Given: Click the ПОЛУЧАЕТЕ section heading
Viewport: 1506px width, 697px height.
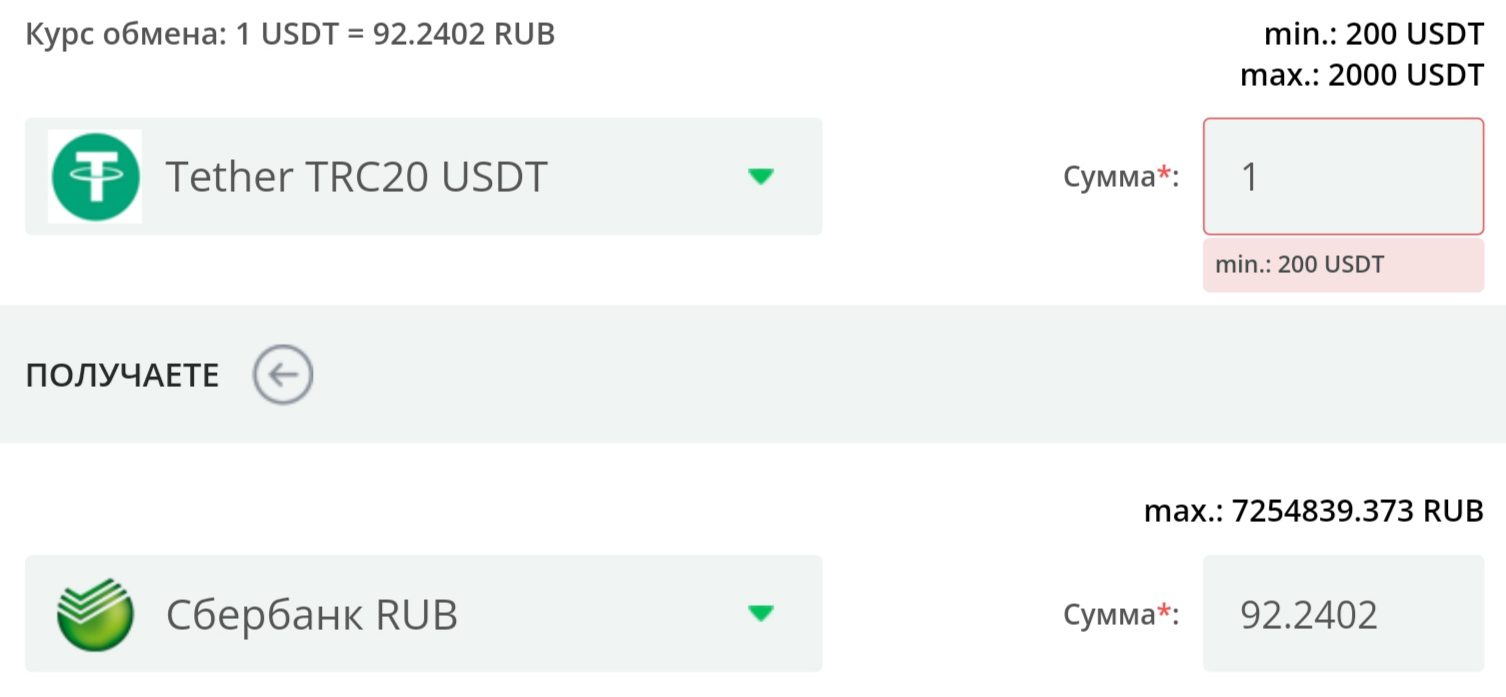Looking at the screenshot, I should tap(122, 376).
